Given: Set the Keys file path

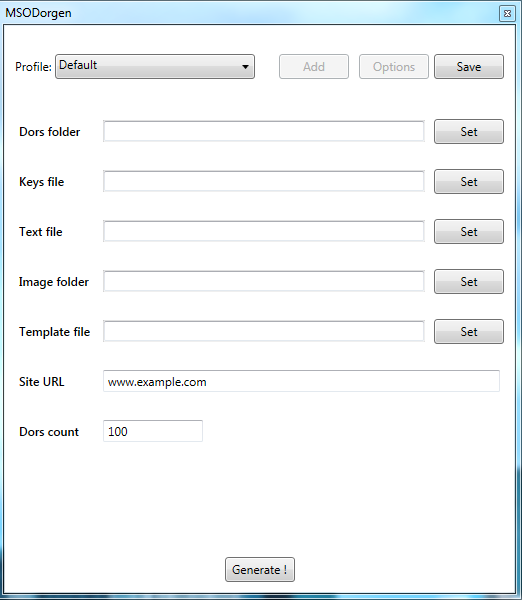Looking at the screenshot, I should click(469, 181).
